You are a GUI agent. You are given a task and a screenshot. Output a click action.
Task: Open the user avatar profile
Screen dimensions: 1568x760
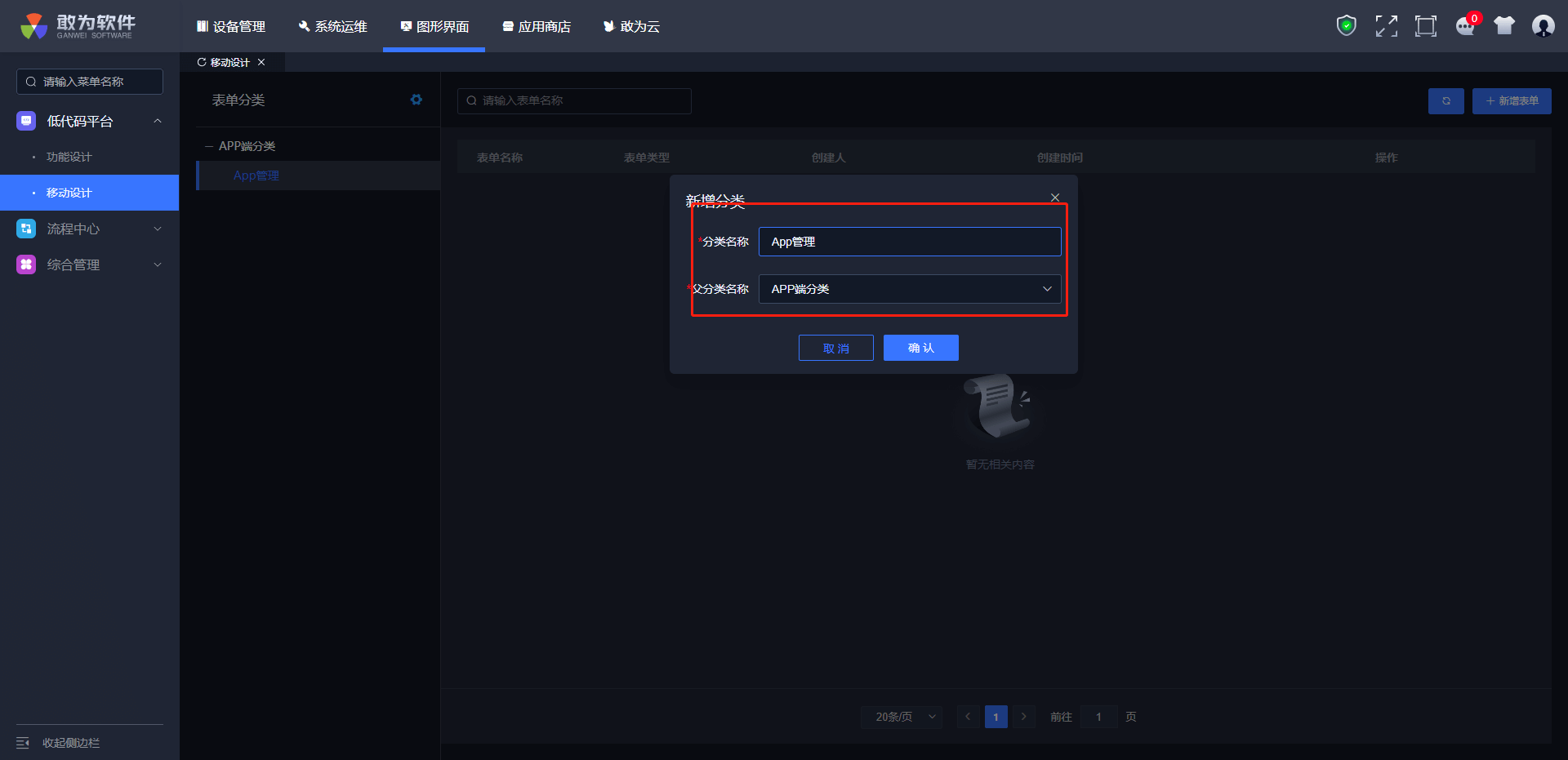[x=1543, y=26]
